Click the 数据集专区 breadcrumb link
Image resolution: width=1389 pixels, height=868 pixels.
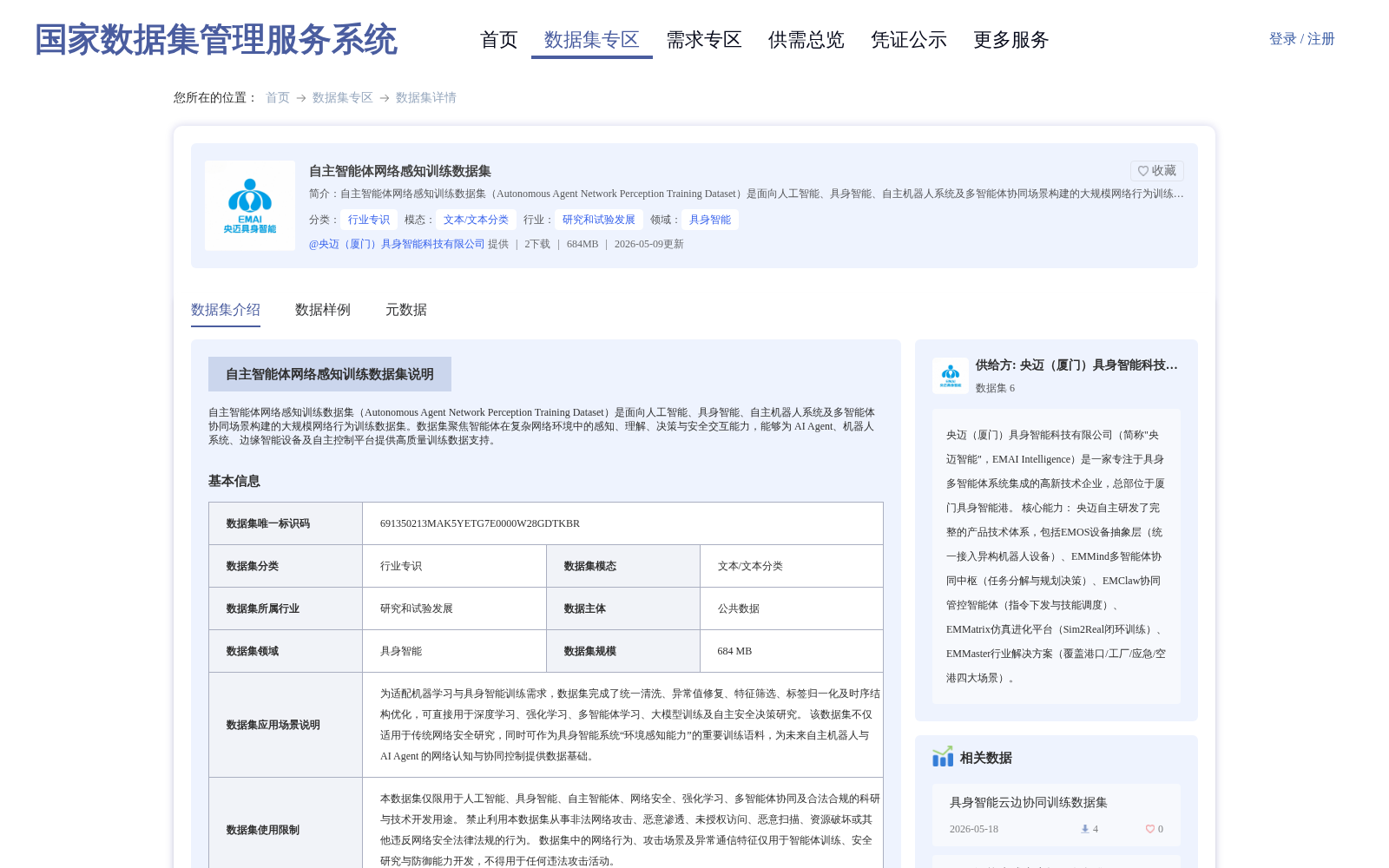[343, 97]
